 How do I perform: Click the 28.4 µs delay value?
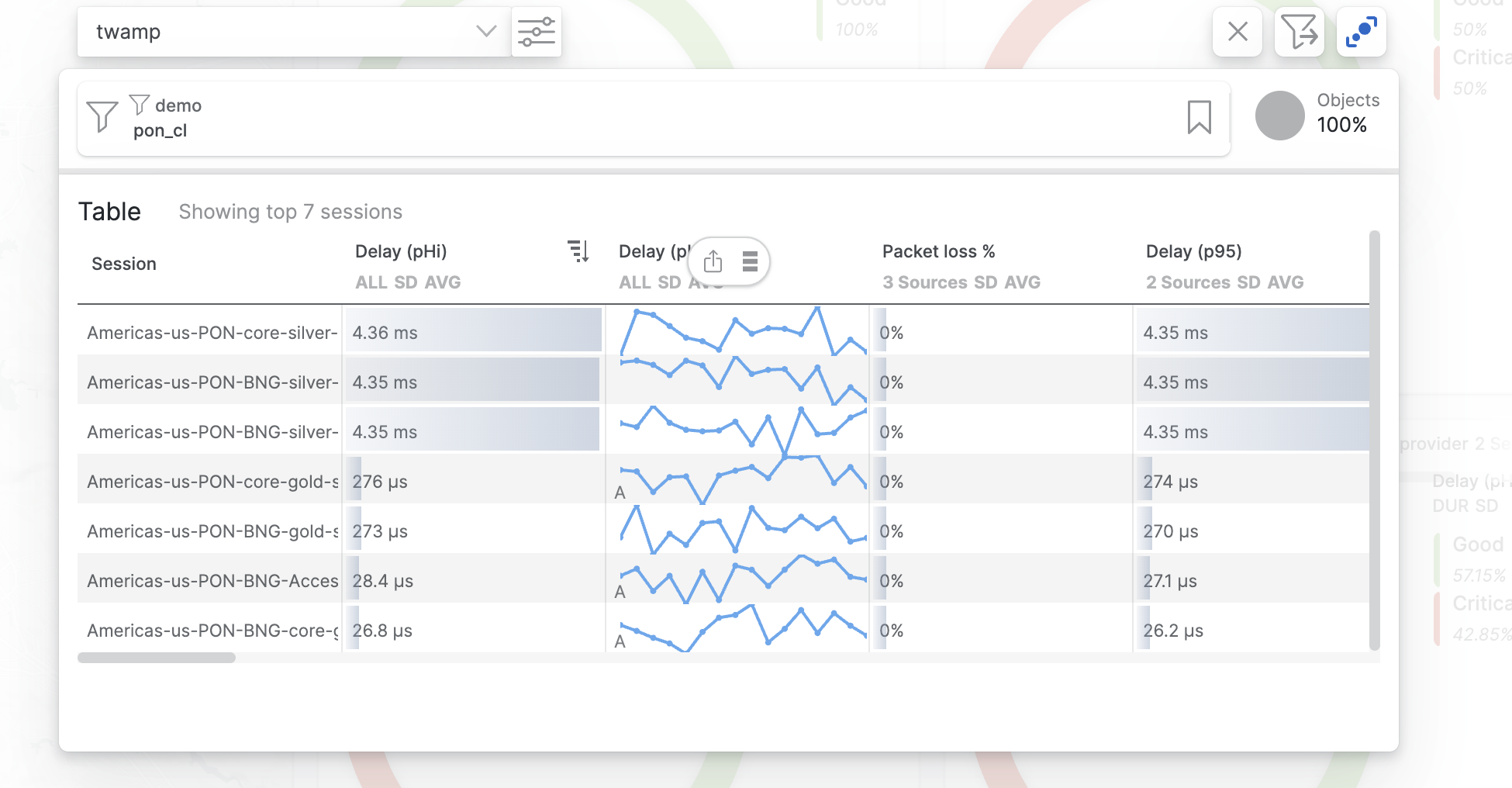(x=382, y=581)
